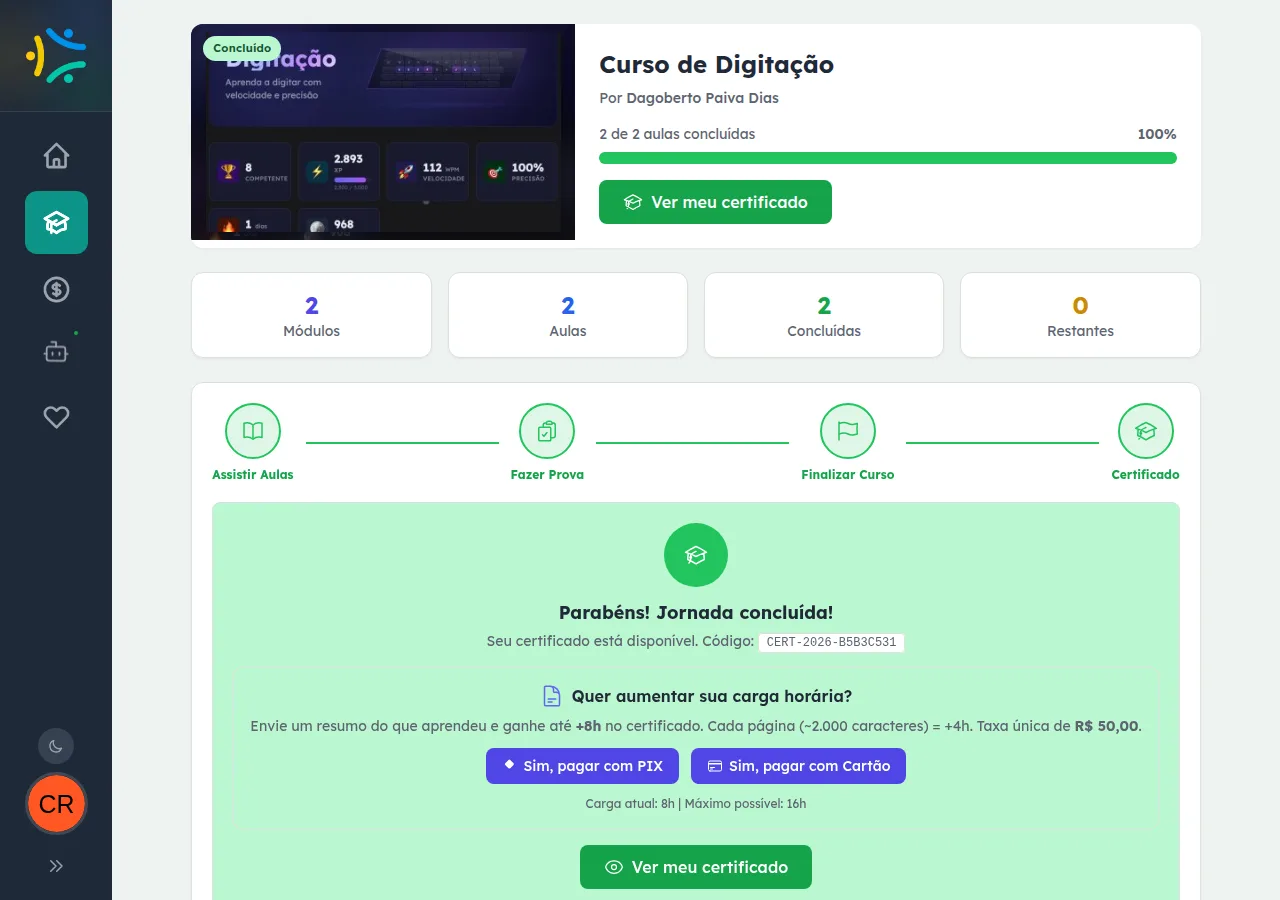This screenshot has width=1280, height=900.
Task: Click the Certificado step label
Action: point(1146,475)
